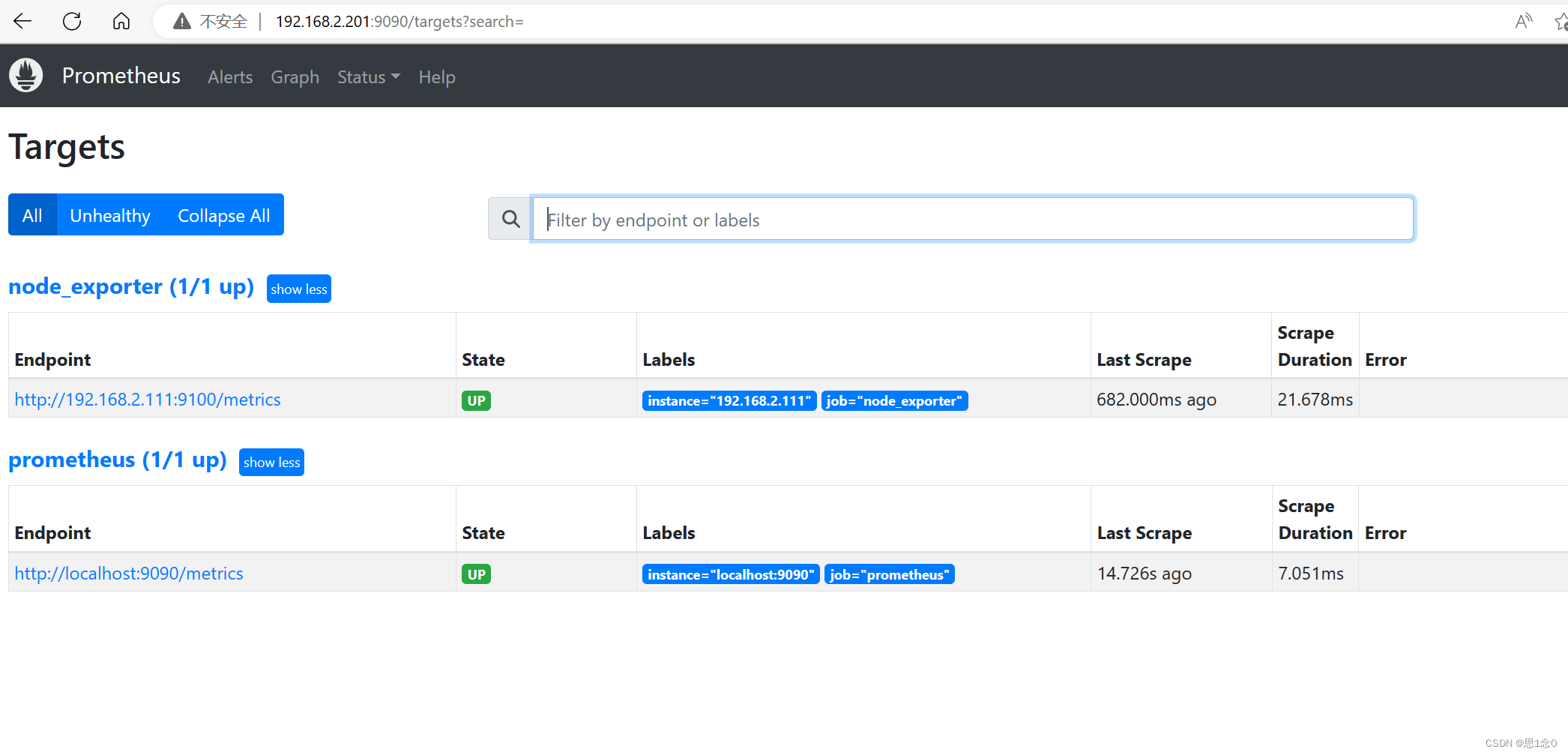1568x755 pixels.
Task: Open the Prometheus brand link
Action: pos(121,76)
